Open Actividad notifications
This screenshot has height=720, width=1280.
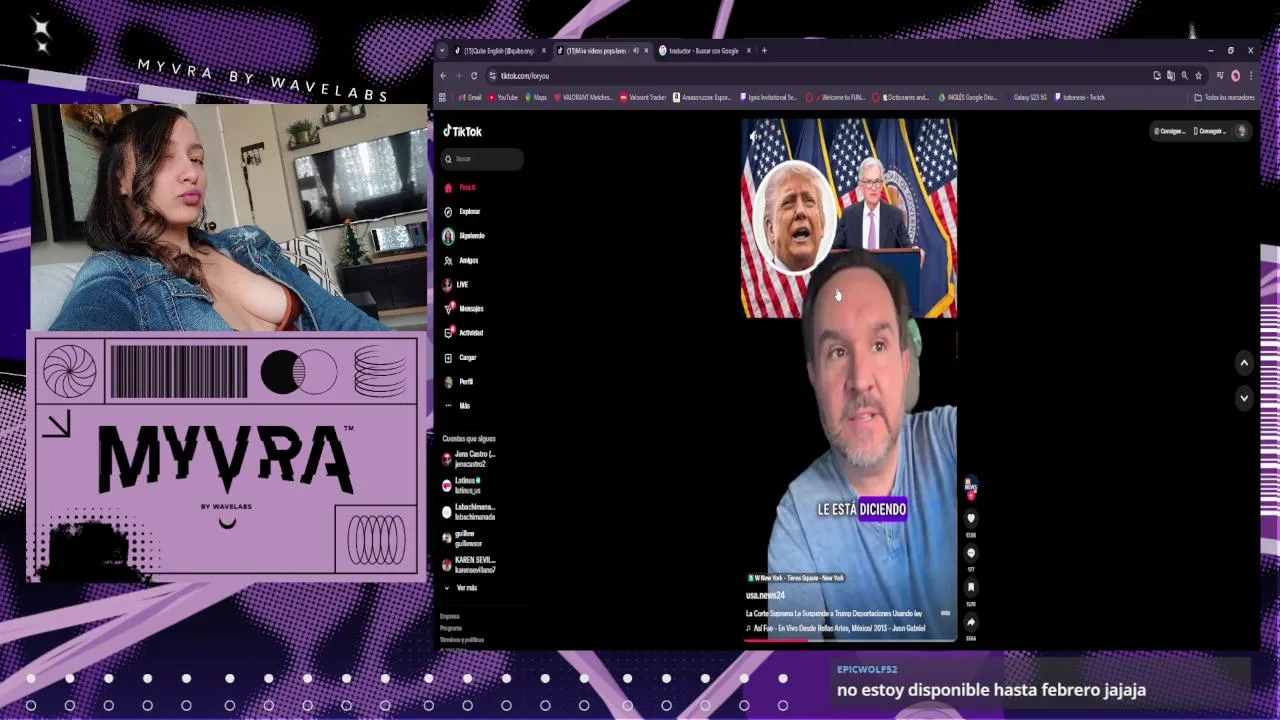click(x=464, y=333)
